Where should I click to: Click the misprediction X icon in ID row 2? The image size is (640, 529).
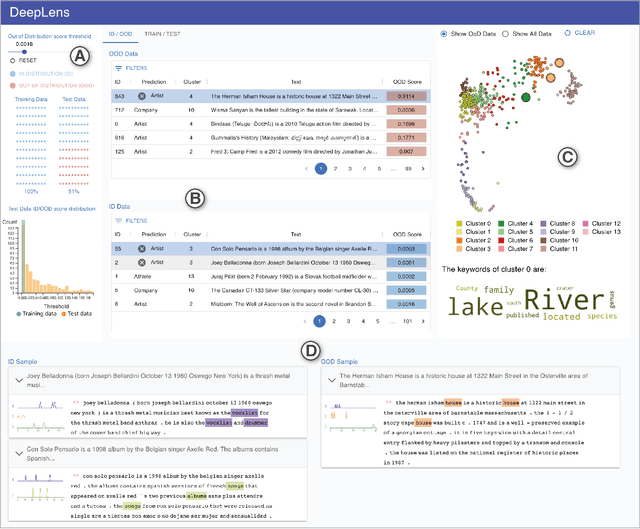(142, 262)
